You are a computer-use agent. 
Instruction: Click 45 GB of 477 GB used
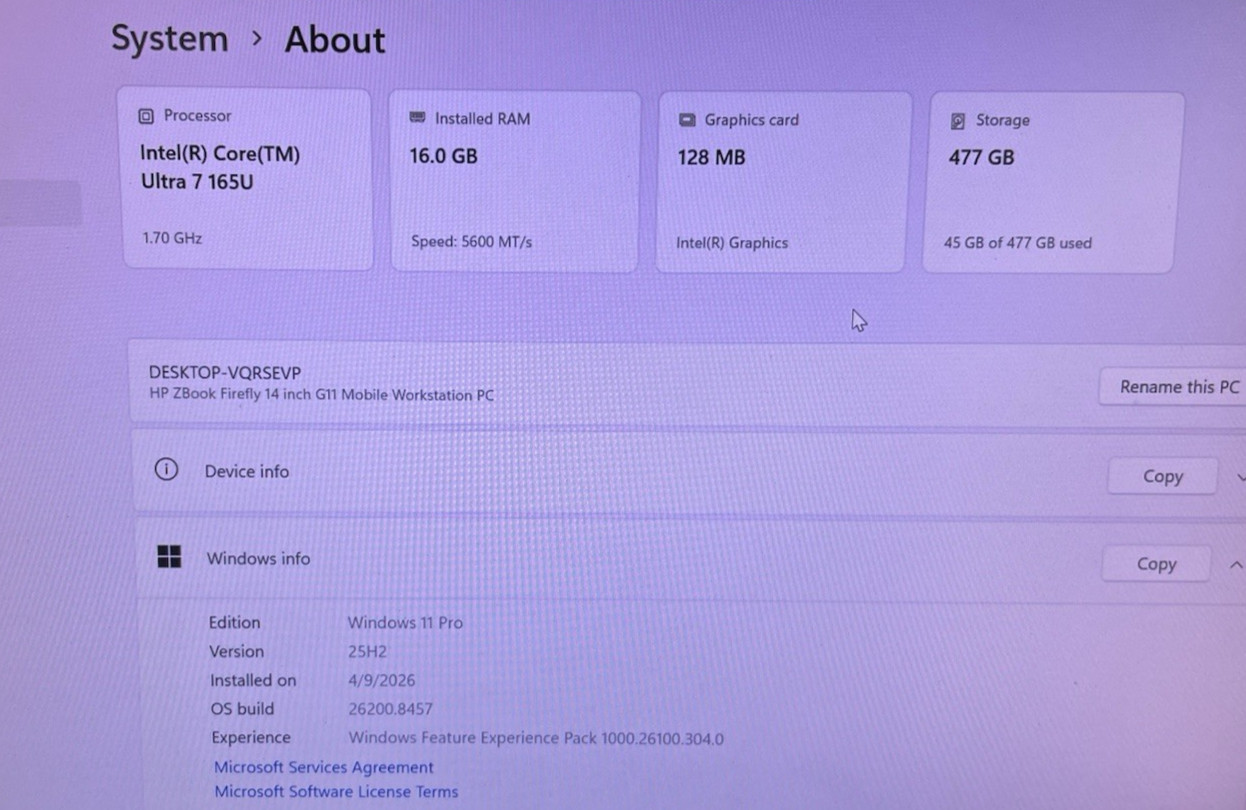coord(1018,243)
